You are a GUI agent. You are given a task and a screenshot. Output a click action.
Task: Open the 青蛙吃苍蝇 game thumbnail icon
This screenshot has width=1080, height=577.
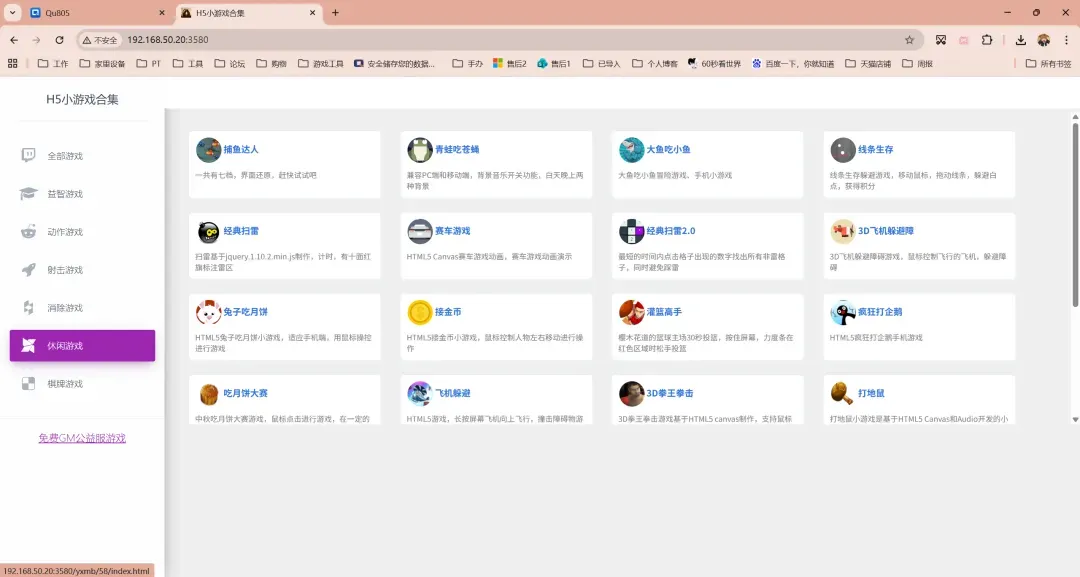[420, 150]
